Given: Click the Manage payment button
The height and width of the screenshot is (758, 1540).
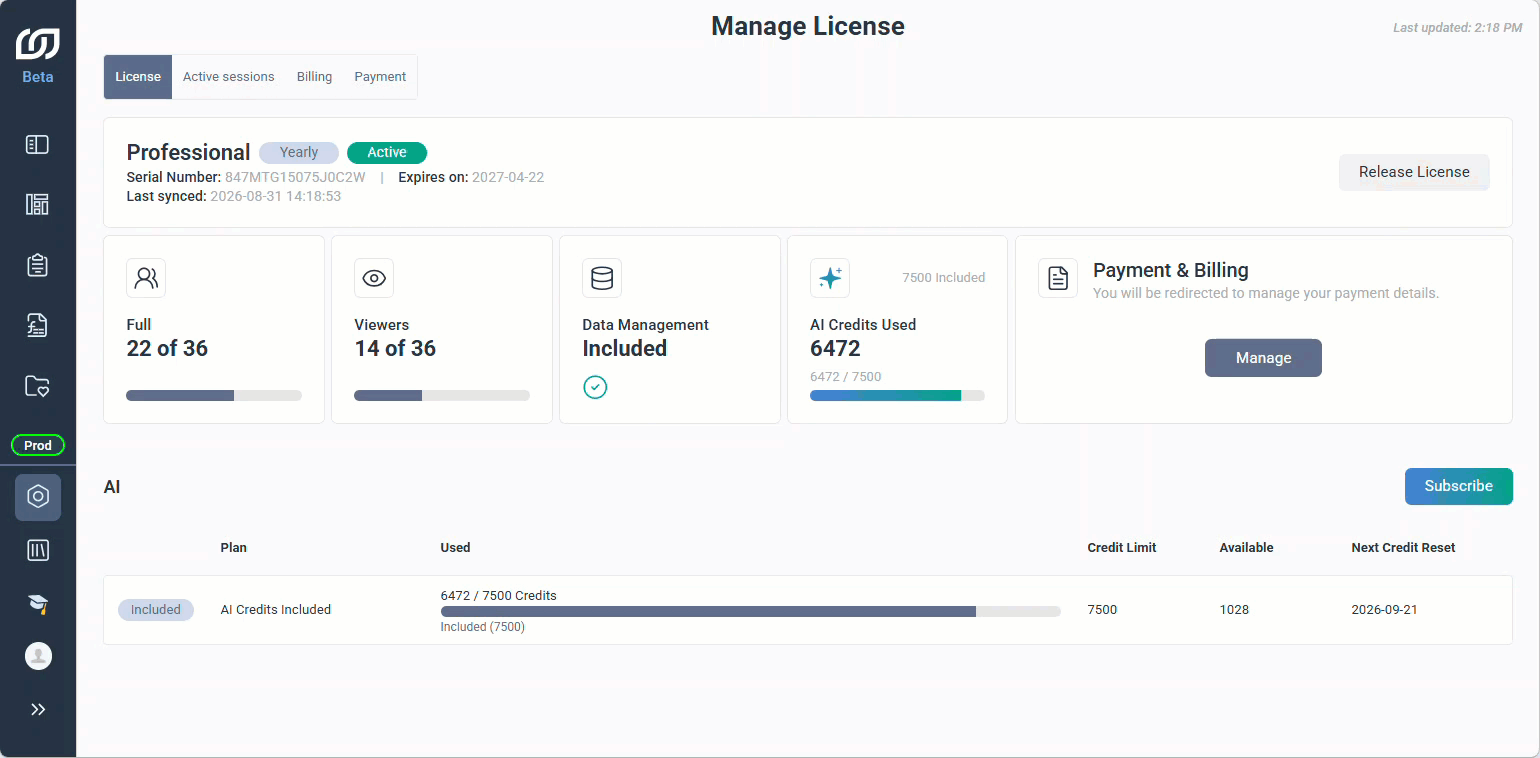Looking at the screenshot, I should pos(1263,358).
